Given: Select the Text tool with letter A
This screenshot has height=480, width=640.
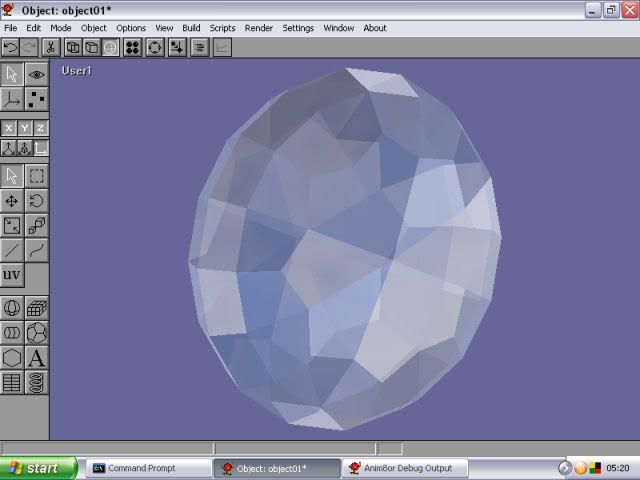Looking at the screenshot, I should [x=36, y=358].
